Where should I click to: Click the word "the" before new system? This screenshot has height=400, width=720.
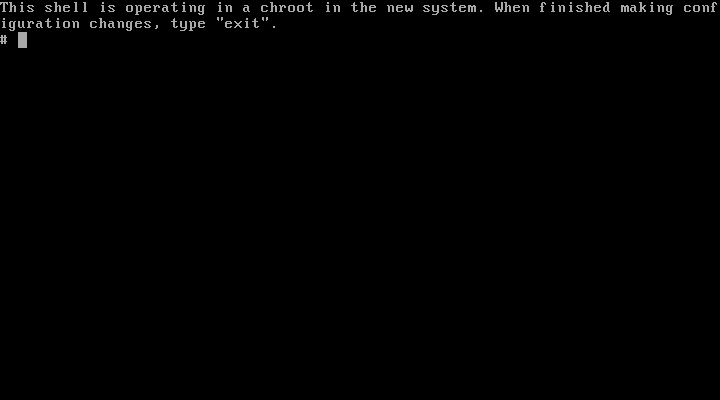click(364, 8)
